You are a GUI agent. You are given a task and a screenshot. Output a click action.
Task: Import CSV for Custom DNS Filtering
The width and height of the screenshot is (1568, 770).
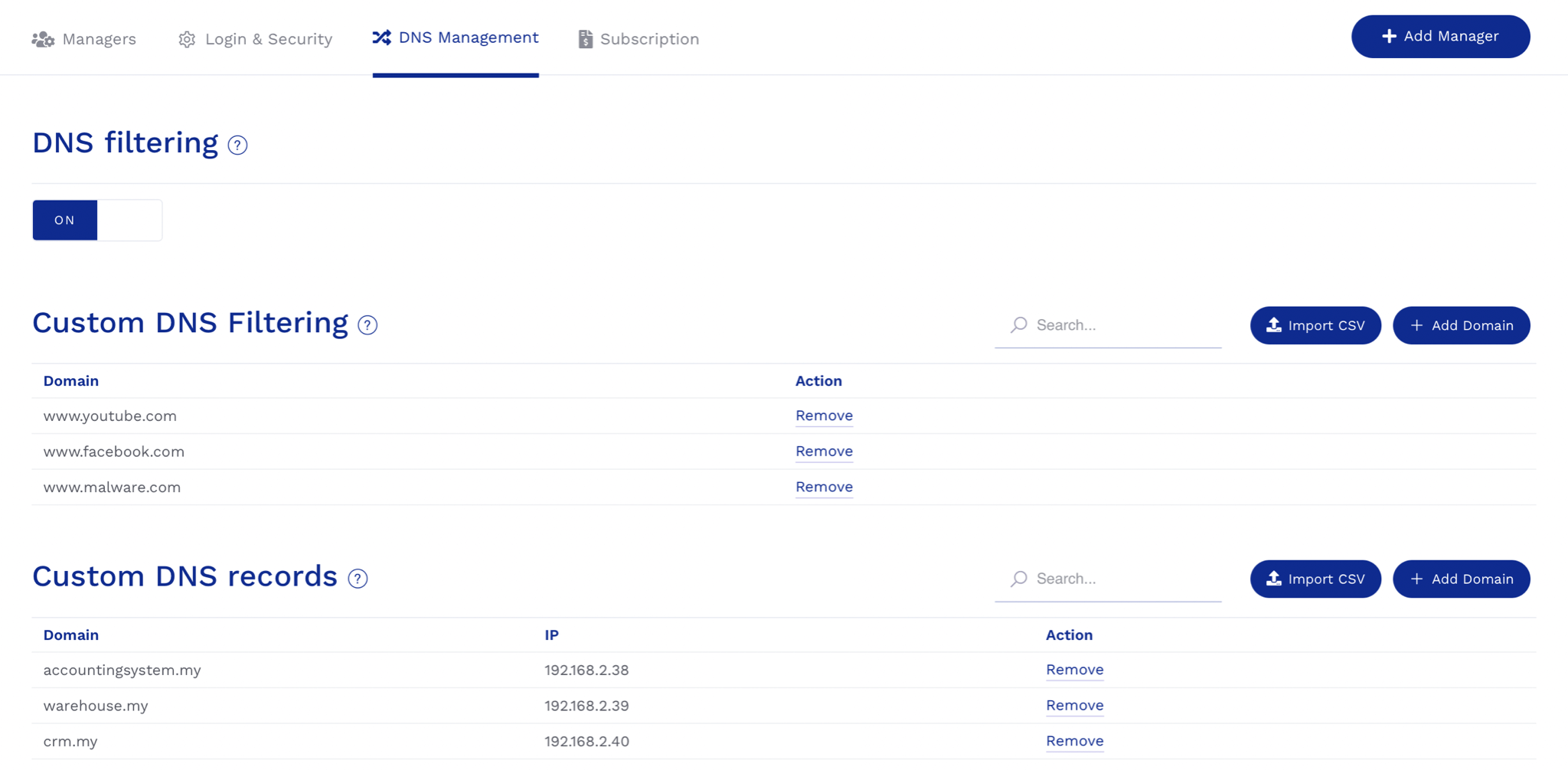tap(1315, 325)
